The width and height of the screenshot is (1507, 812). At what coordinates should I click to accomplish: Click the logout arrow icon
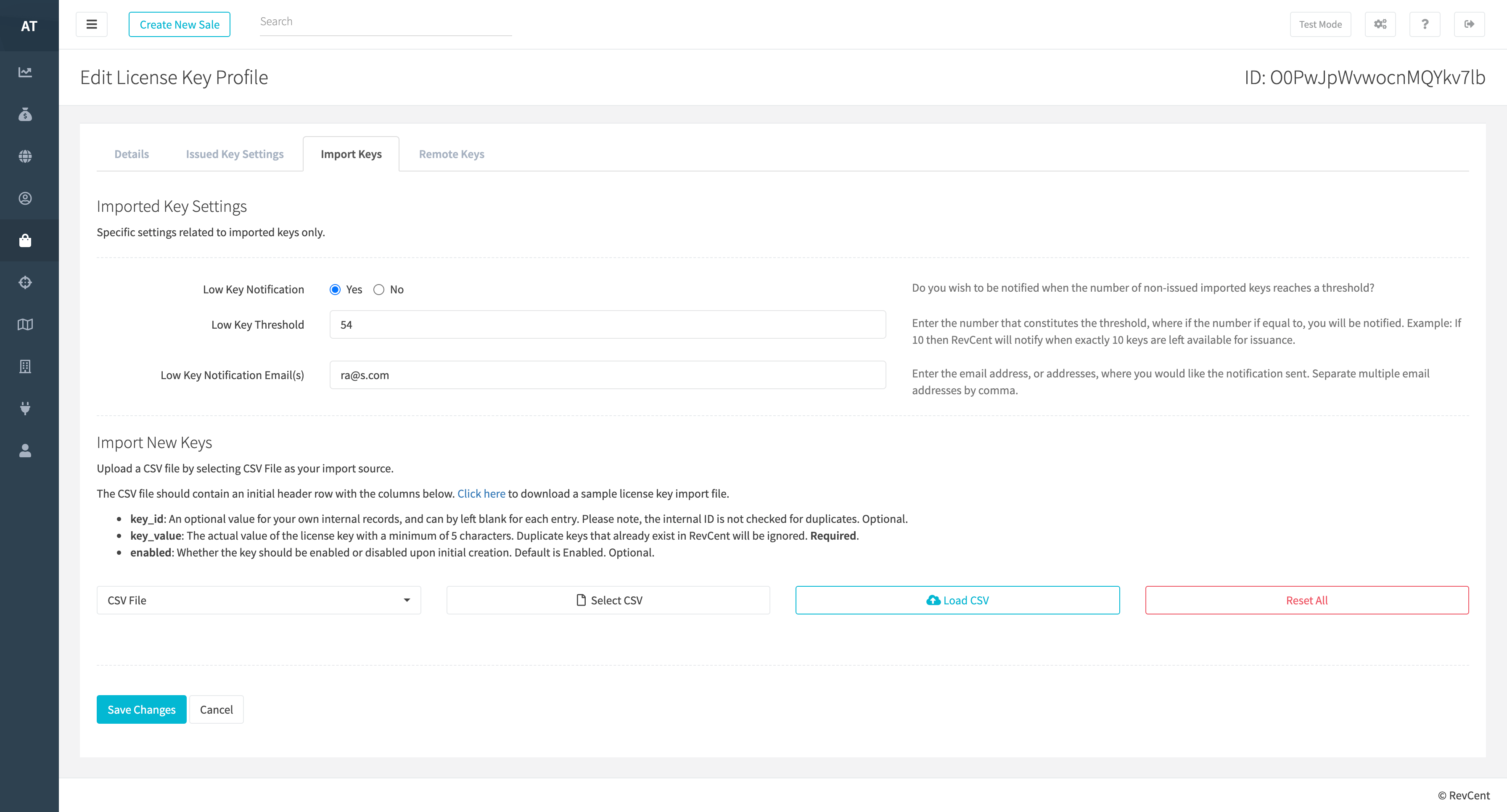click(x=1469, y=24)
